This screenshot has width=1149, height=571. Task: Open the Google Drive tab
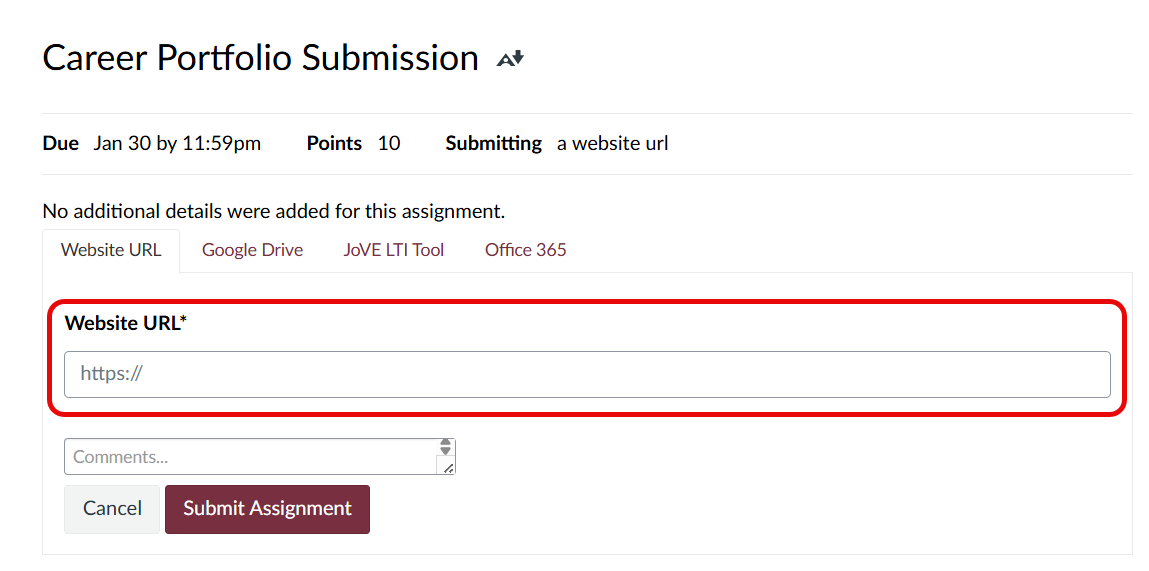coord(252,250)
